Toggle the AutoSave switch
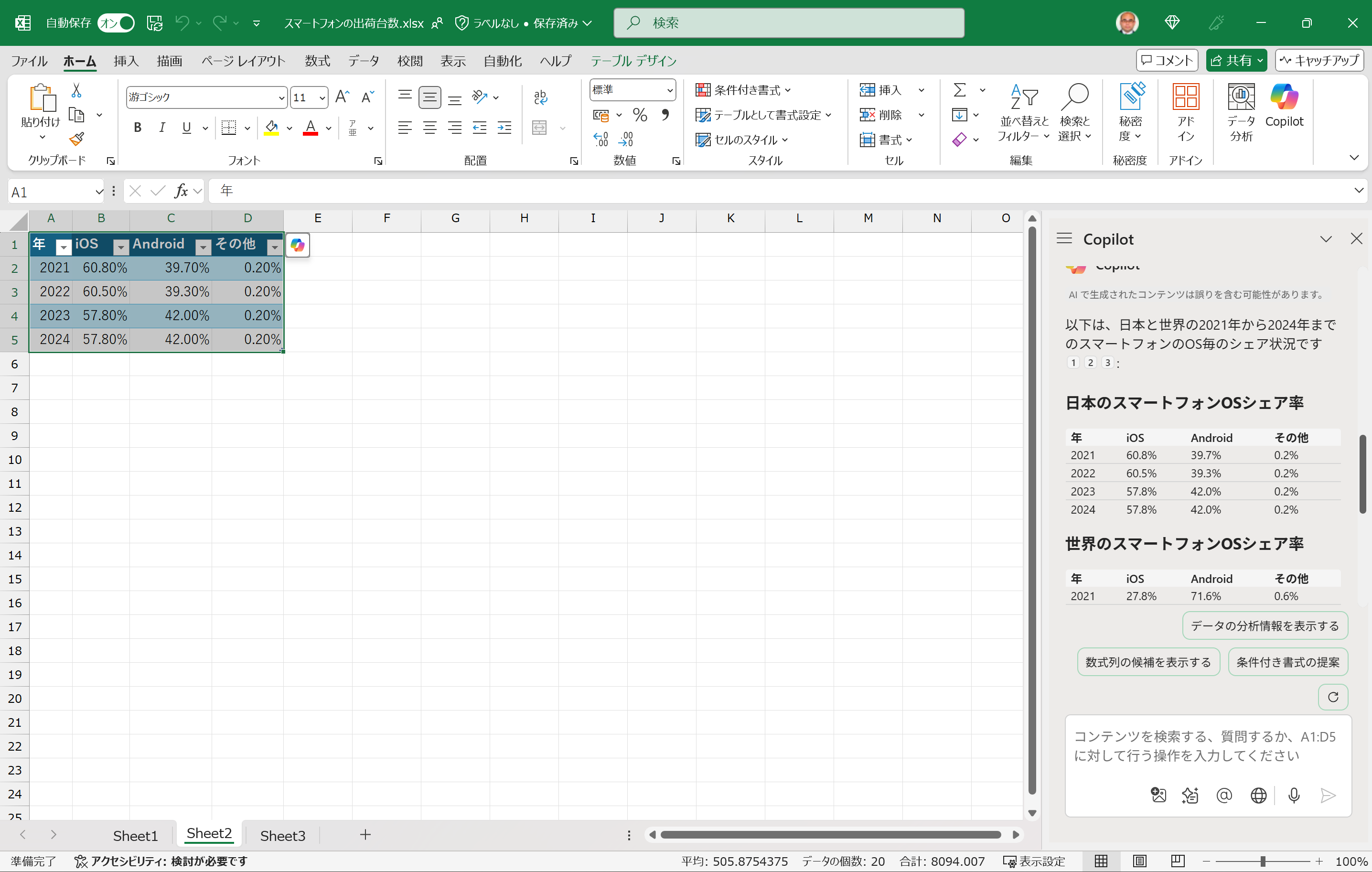The image size is (1372, 872). pos(116,23)
